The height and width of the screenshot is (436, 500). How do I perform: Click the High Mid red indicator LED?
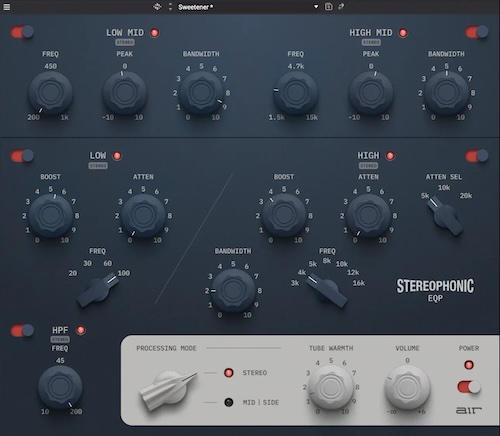click(x=403, y=33)
